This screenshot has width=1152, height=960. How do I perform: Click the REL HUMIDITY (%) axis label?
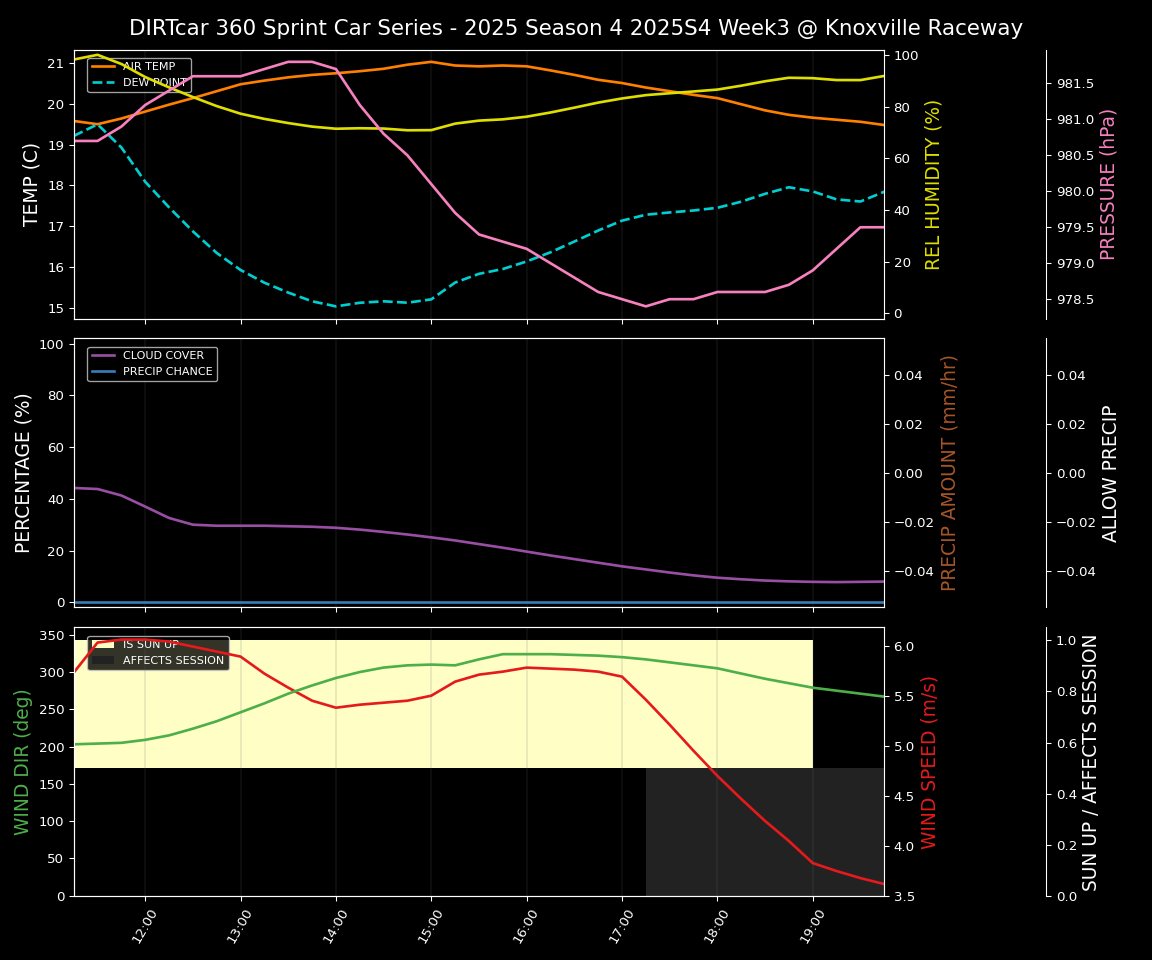933,184
